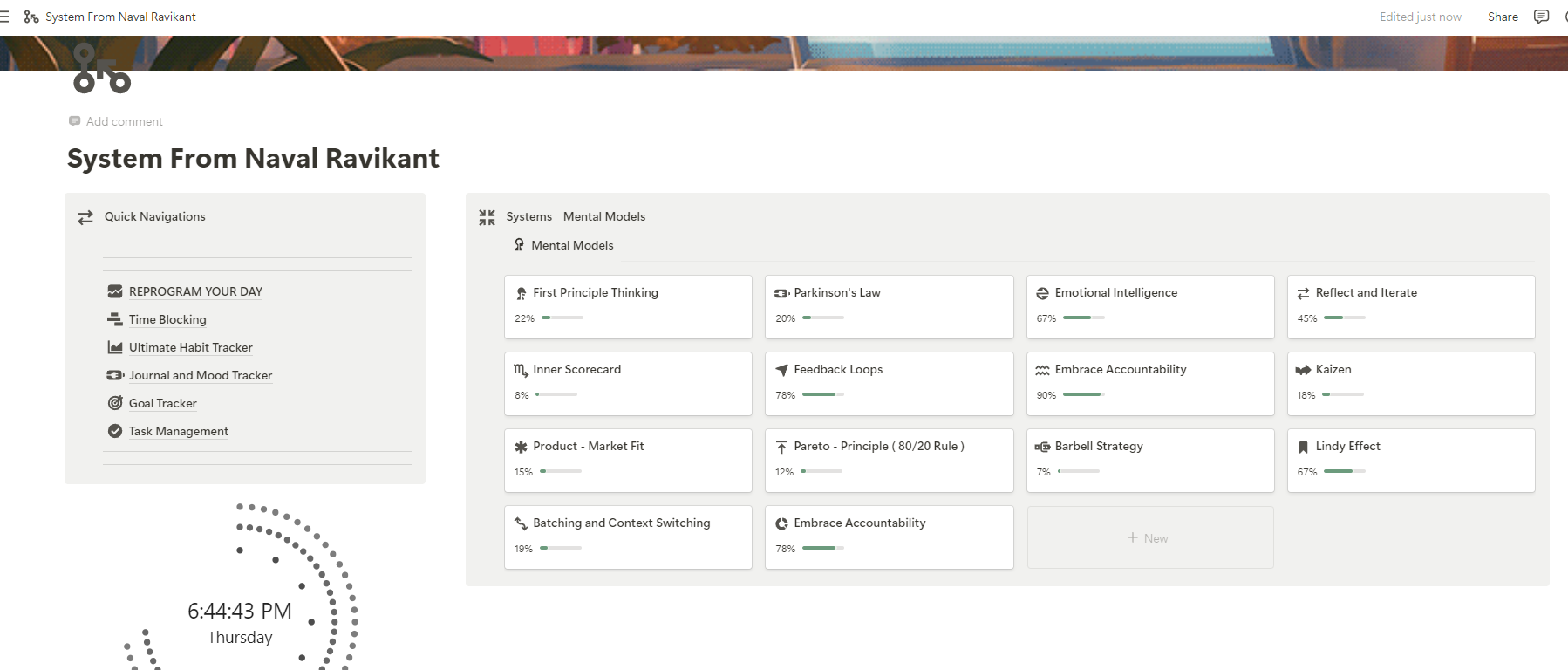Open the REPROGRAM YOUR DAY link
The image size is (1568, 670).
pos(195,291)
